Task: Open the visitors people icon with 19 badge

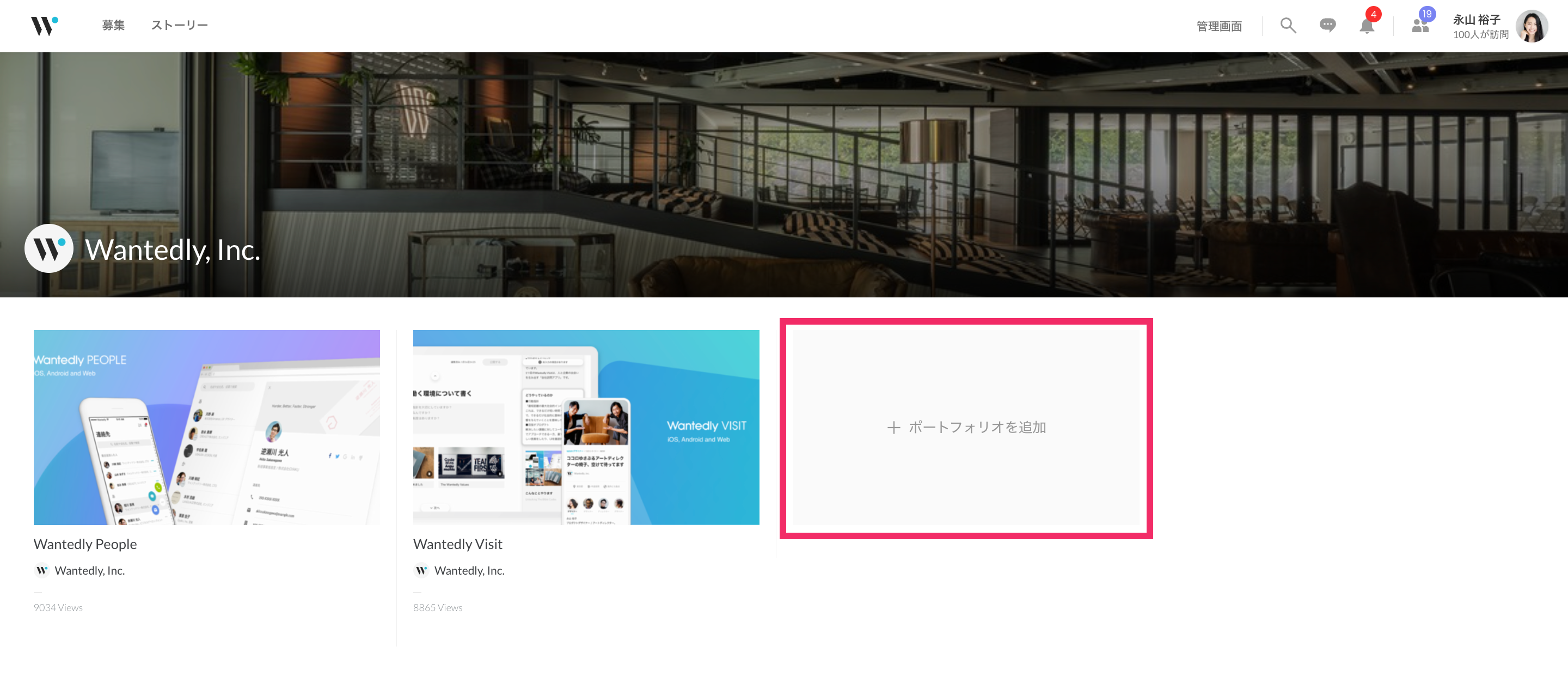Action: coord(1420,25)
